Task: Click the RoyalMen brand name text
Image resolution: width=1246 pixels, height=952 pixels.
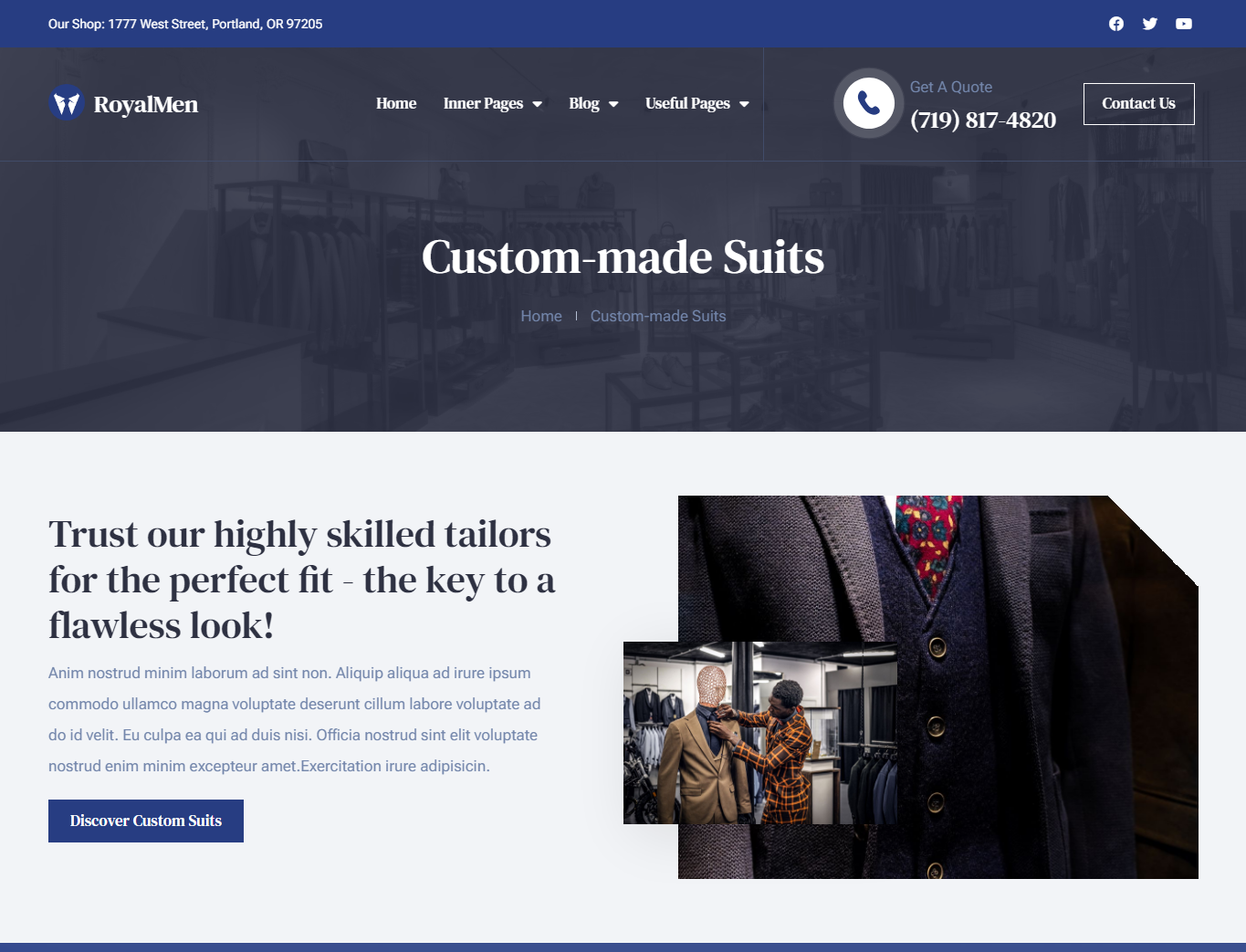Action: click(x=146, y=104)
